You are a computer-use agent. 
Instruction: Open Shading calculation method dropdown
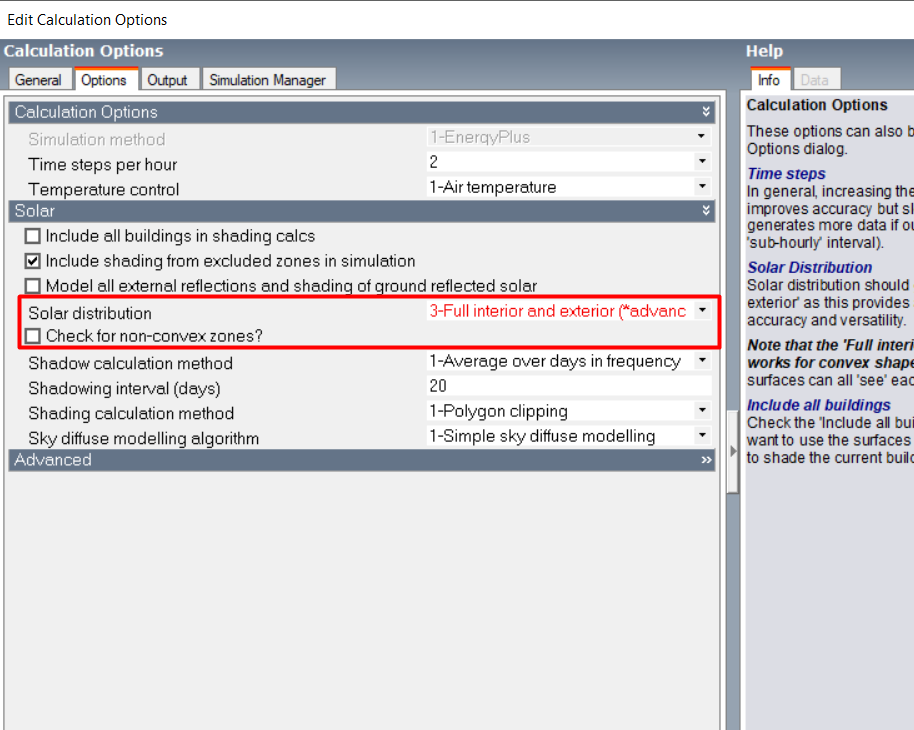pos(702,411)
